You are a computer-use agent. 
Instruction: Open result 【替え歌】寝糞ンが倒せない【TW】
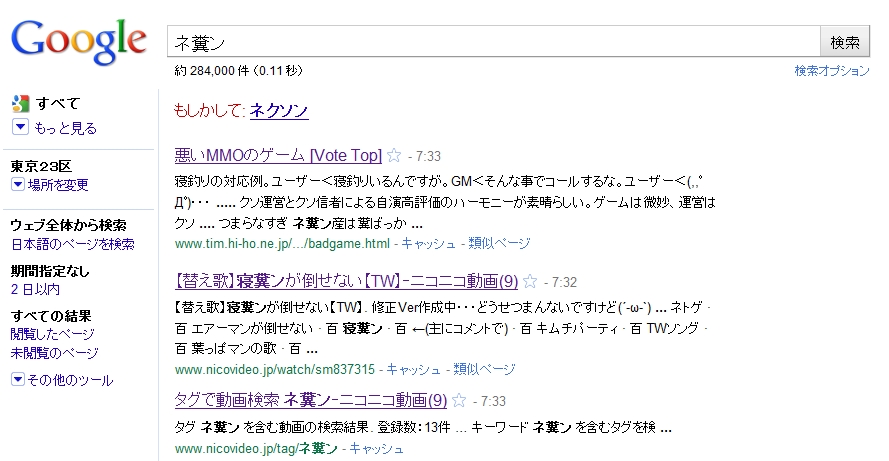pyautogui.click(x=346, y=281)
